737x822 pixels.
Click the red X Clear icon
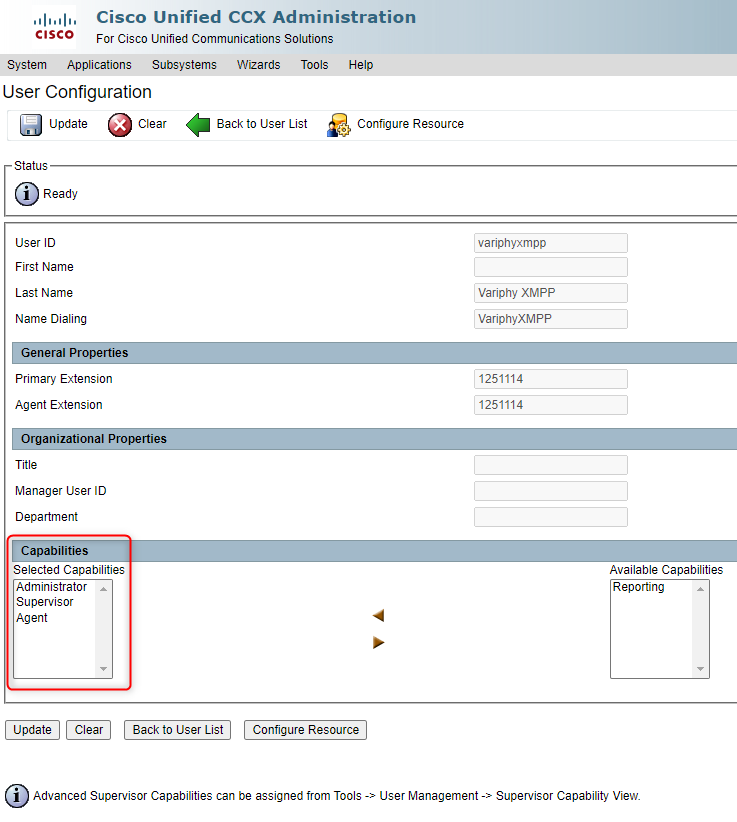120,125
